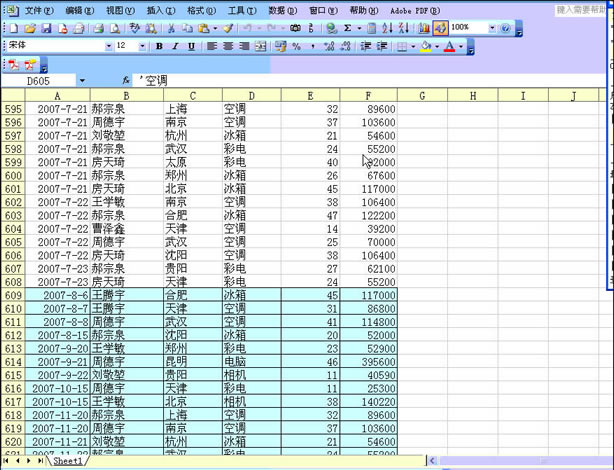Screen dimensions: 614x470
Task: Expand the font size dropdown 12
Action: (142, 47)
